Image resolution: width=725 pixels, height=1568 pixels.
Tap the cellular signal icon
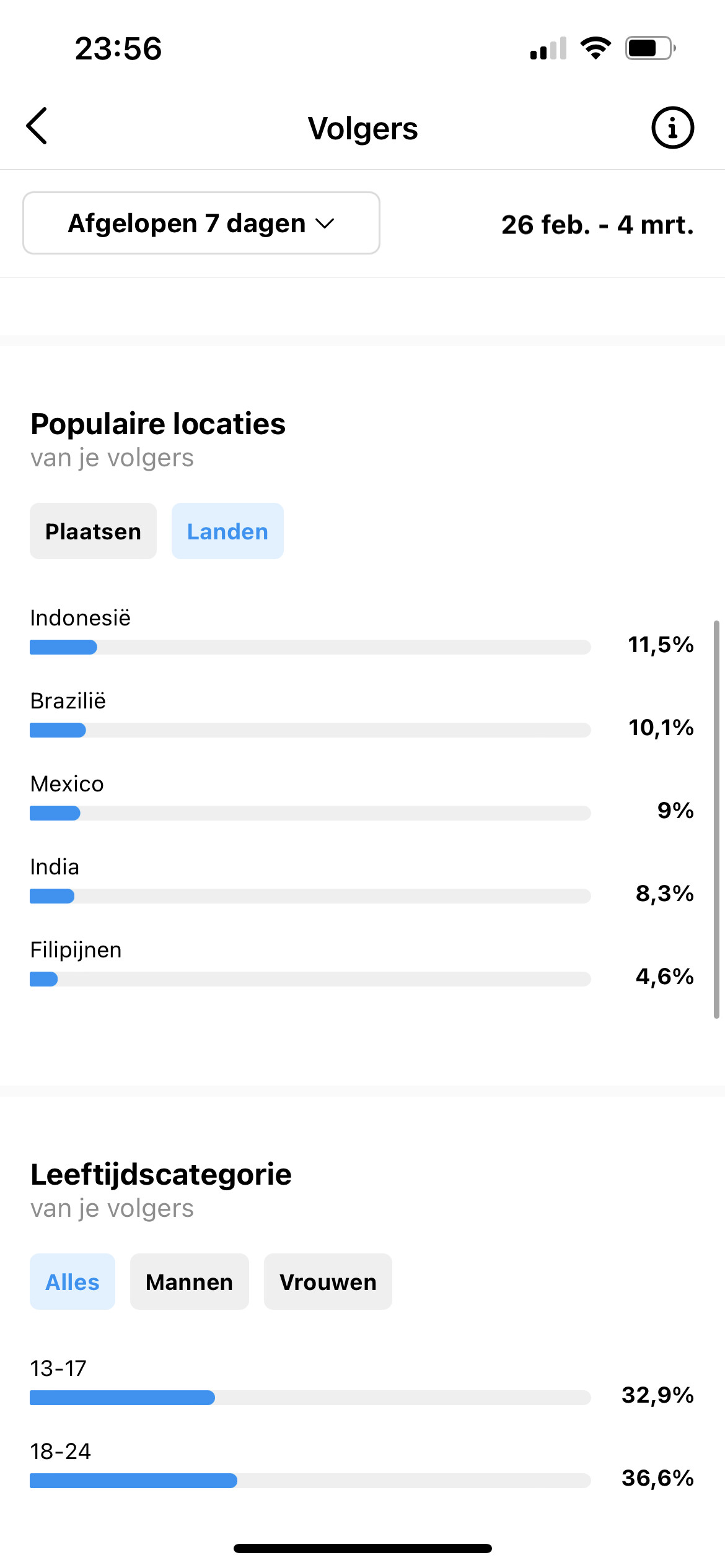(548, 48)
